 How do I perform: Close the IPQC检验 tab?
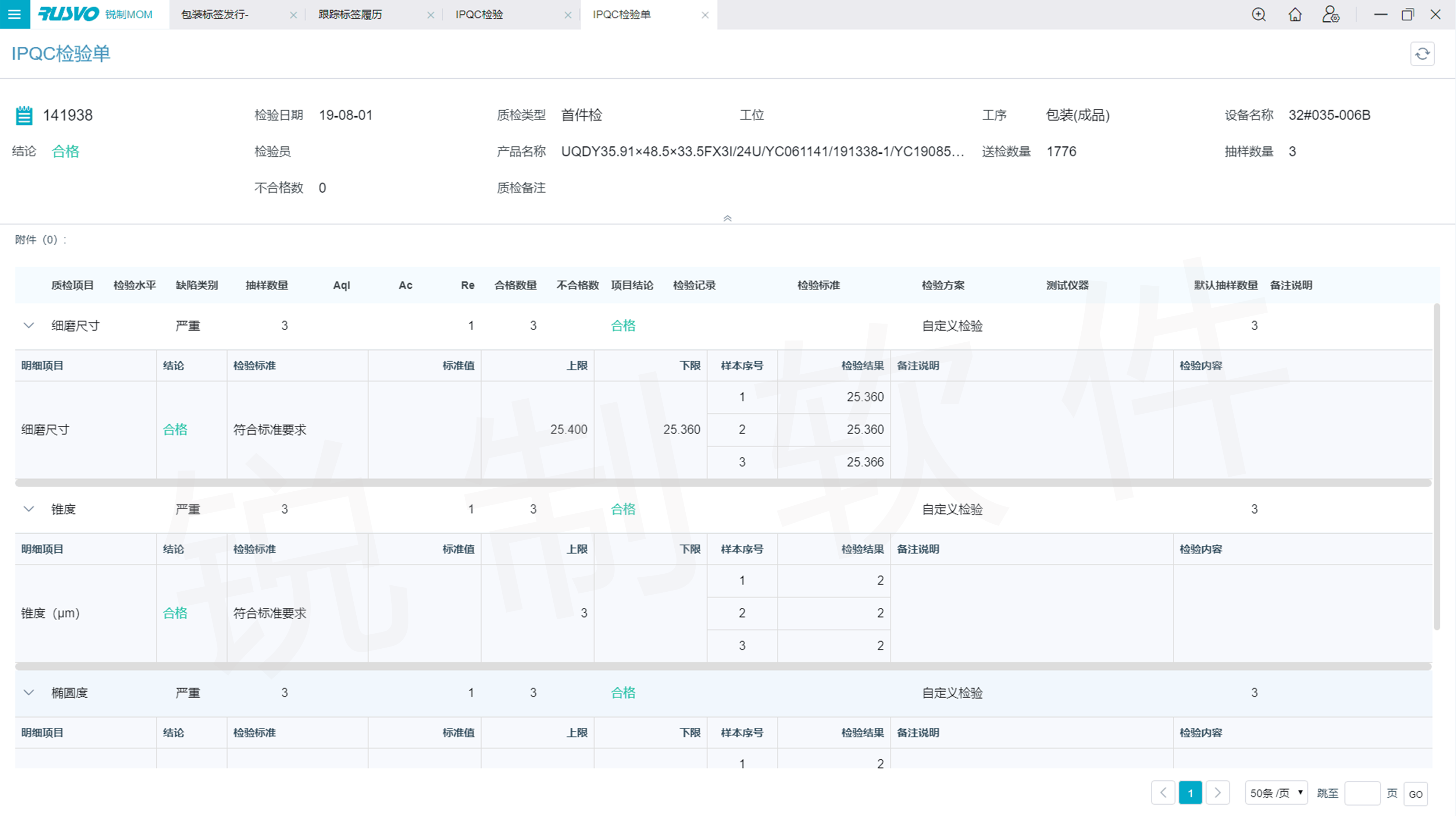coord(568,15)
